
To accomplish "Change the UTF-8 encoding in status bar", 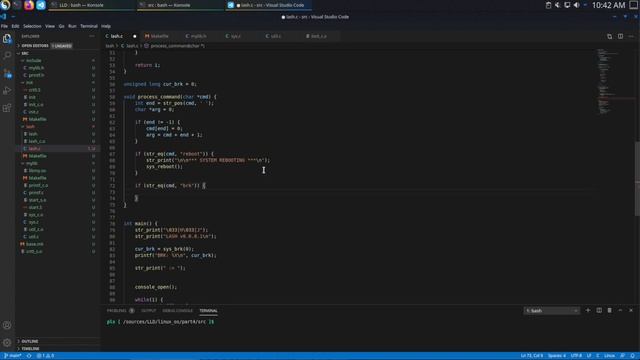I will (576, 356).
